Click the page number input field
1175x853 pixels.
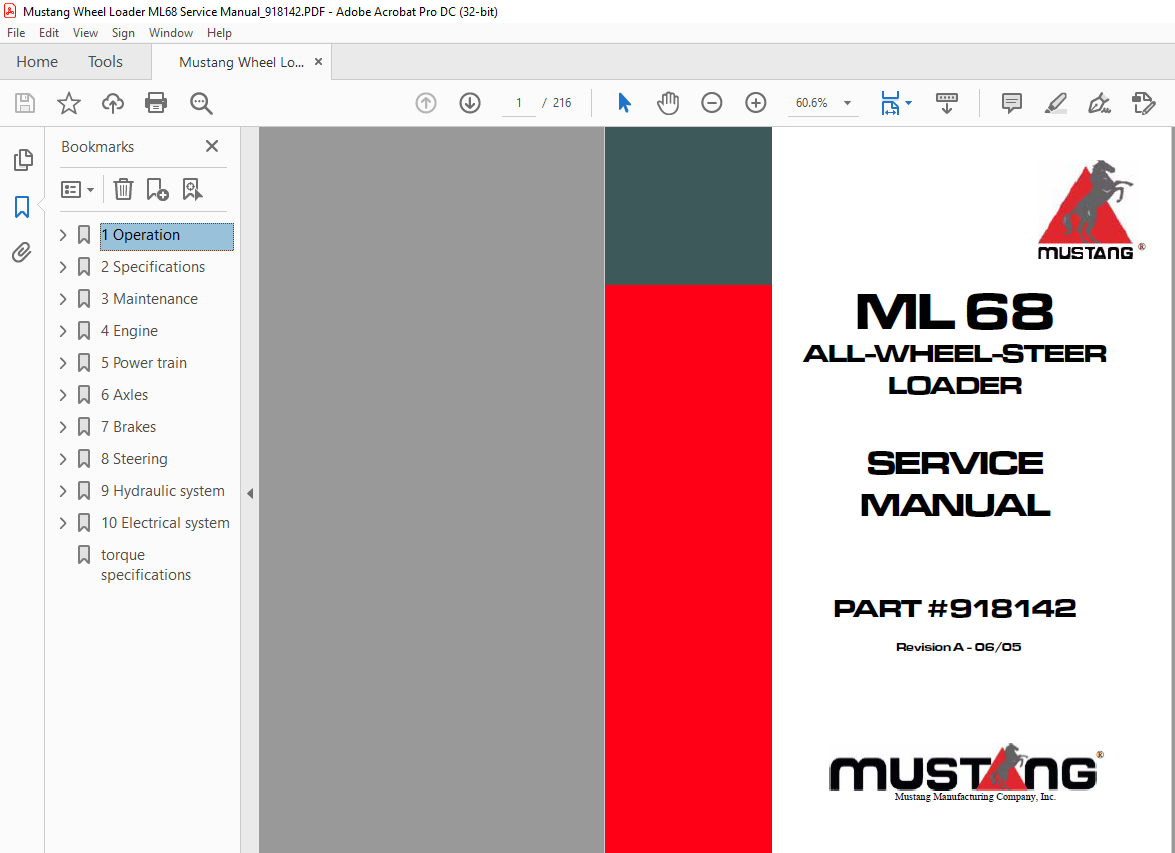tap(519, 103)
